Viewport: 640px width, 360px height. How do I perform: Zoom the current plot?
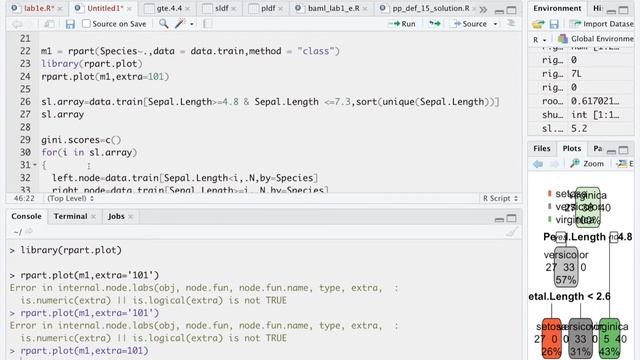click(588, 164)
